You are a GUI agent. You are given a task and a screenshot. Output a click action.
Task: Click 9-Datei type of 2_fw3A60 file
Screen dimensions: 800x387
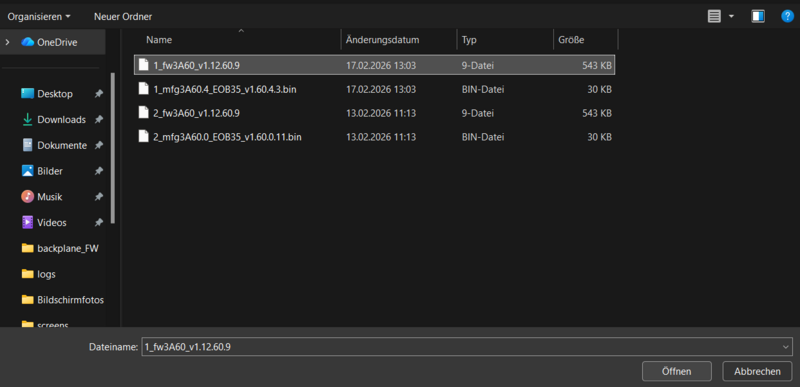coord(478,113)
